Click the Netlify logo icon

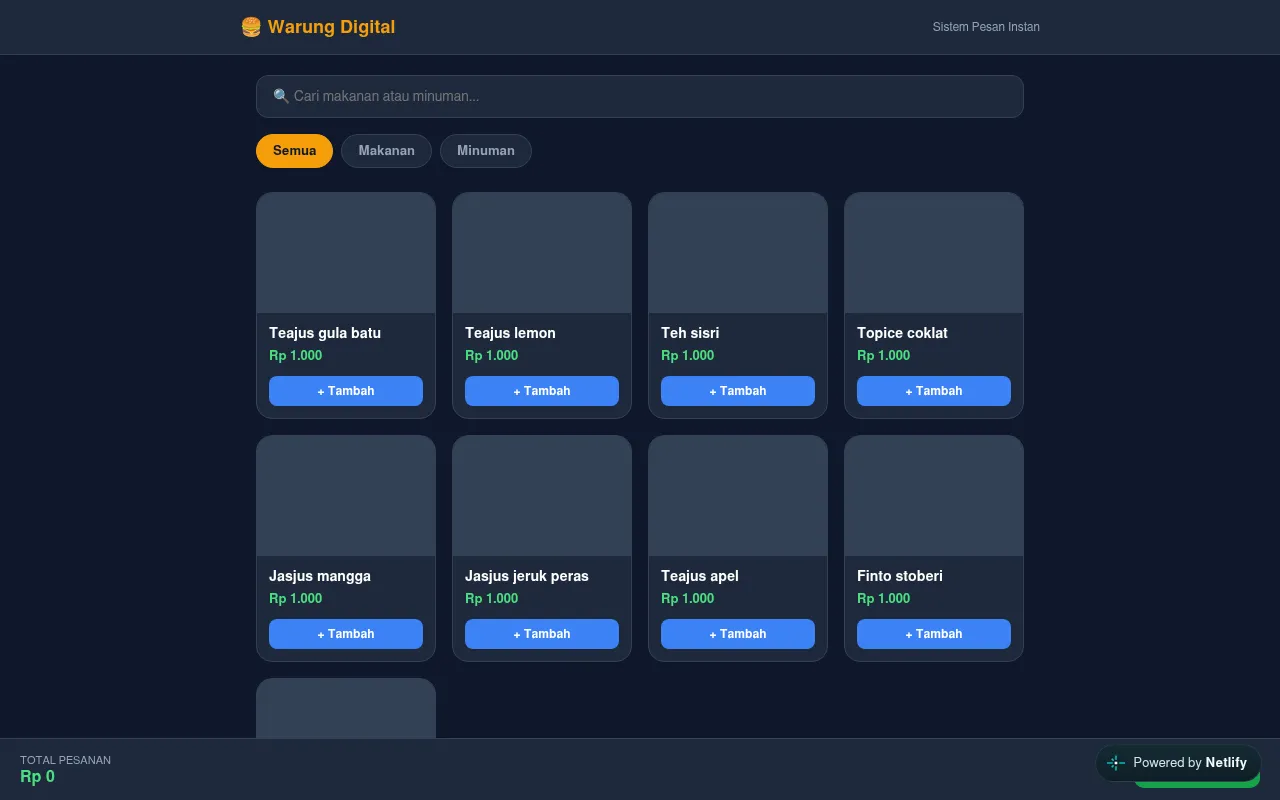tap(1116, 763)
